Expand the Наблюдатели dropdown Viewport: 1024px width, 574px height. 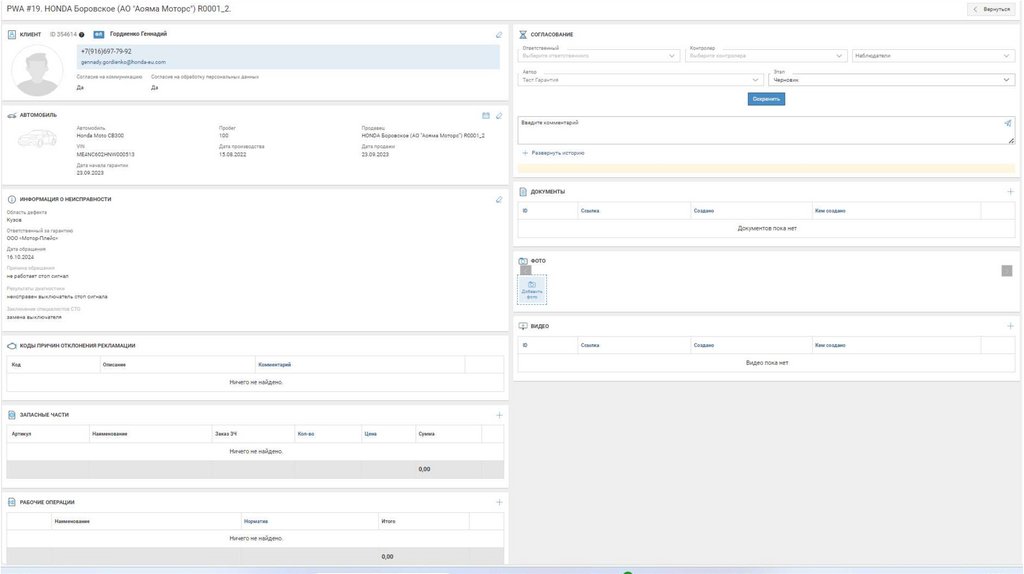click(x=934, y=56)
